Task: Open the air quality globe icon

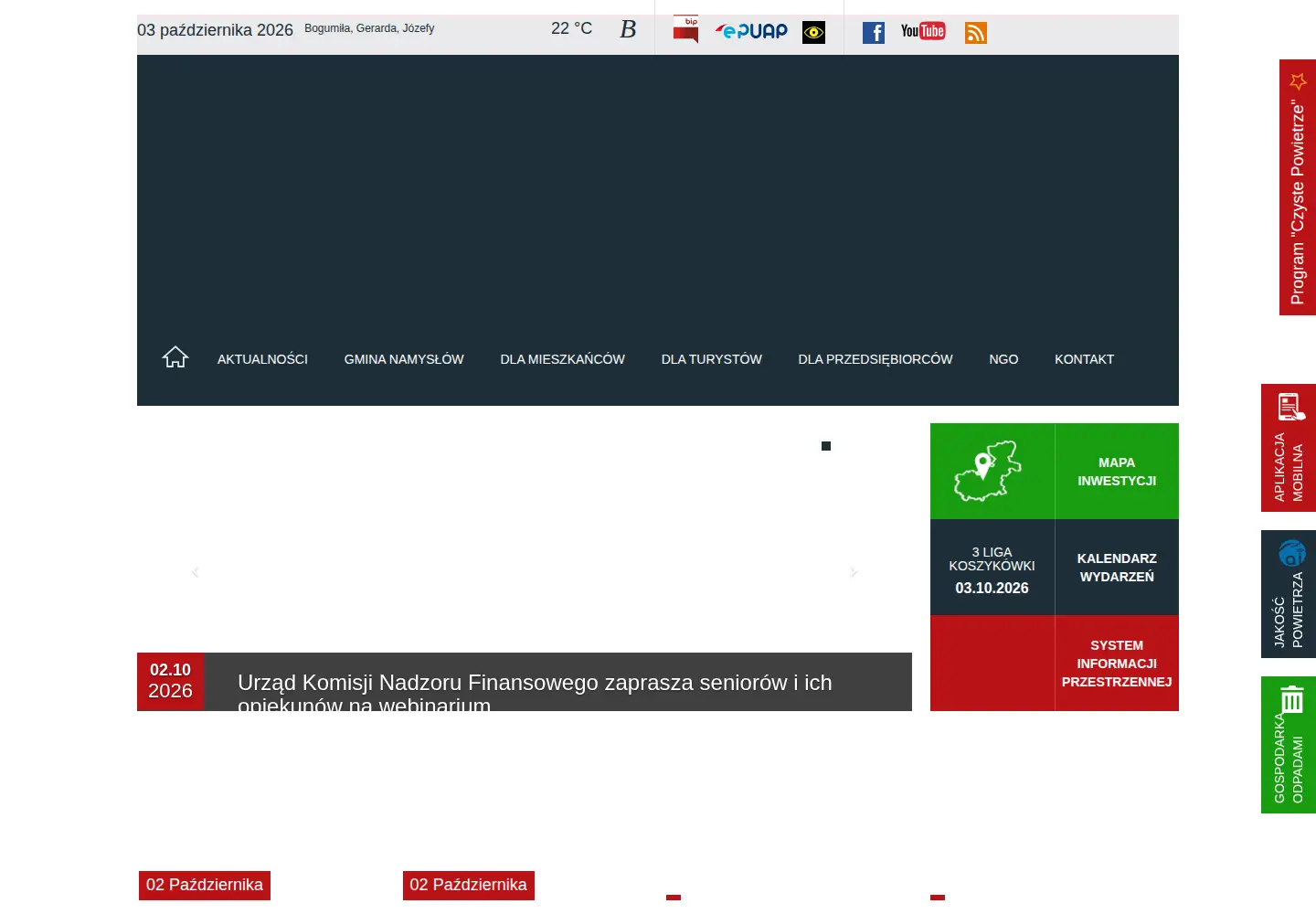Action: (1292, 552)
